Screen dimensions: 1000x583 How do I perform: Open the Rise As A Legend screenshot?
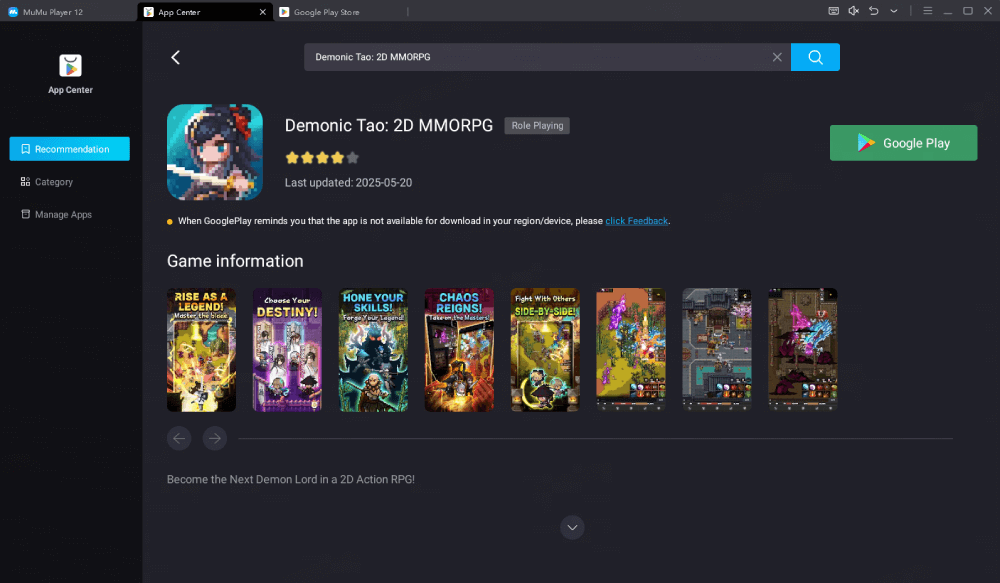(202, 350)
